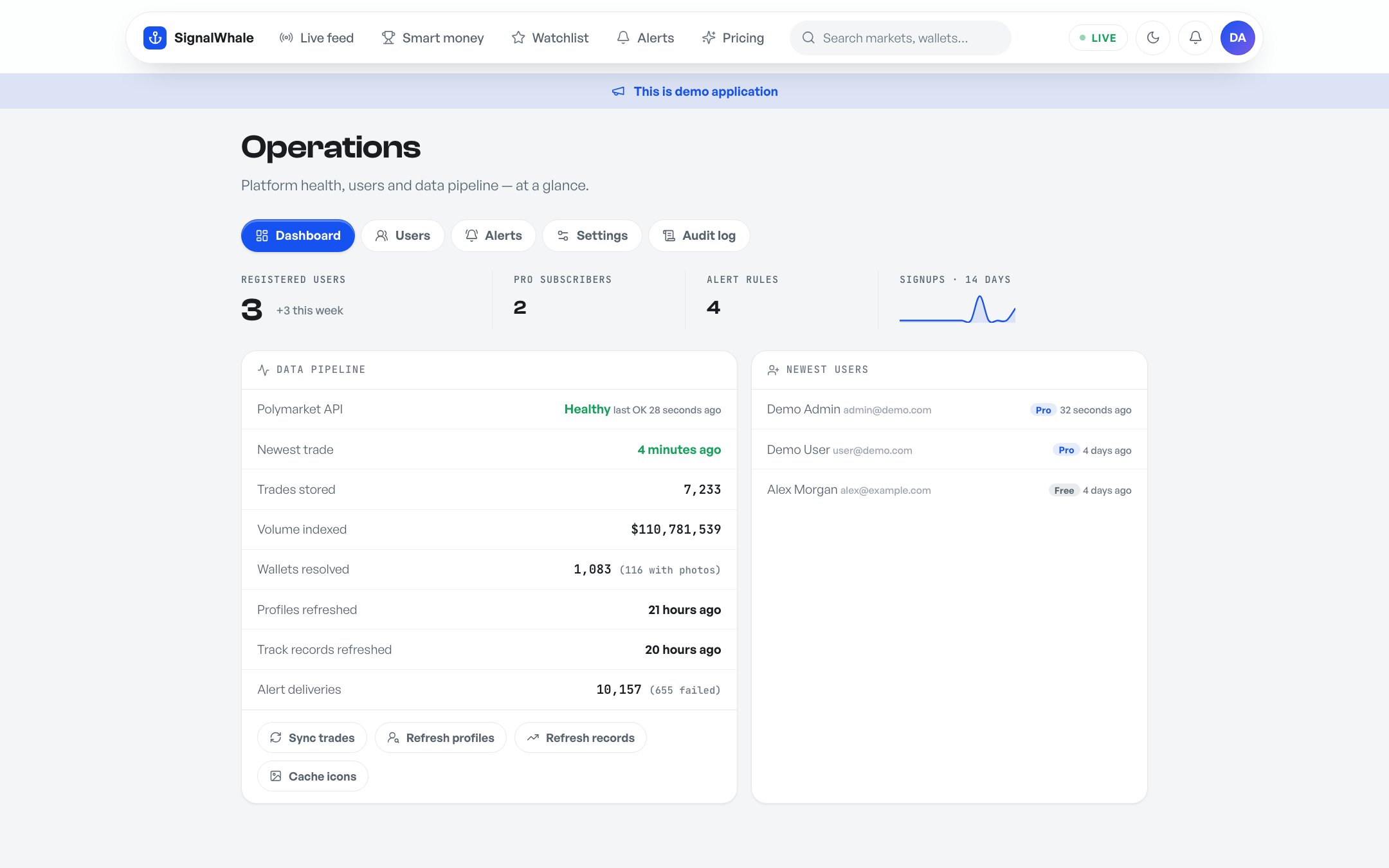
Task: Click the Volume indexed value $110,781,539
Action: pyautogui.click(x=676, y=530)
